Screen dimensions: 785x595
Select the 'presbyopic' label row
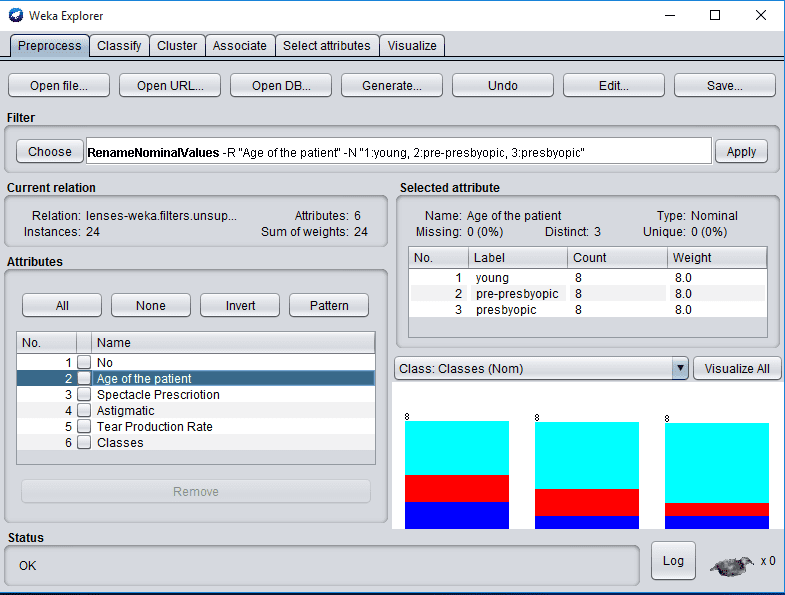588,310
